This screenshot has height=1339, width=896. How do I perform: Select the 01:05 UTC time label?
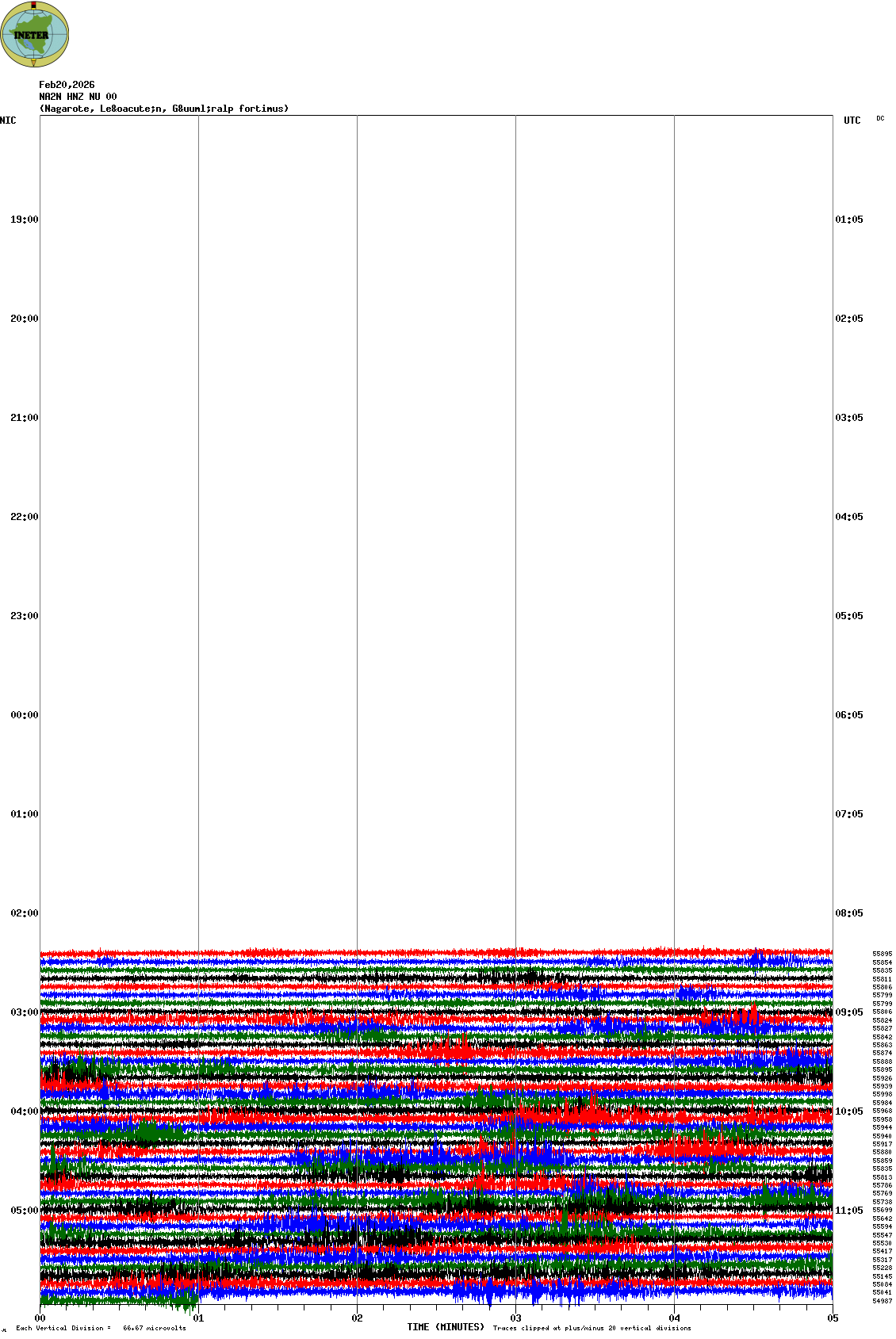pyautogui.click(x=849, y=220)
